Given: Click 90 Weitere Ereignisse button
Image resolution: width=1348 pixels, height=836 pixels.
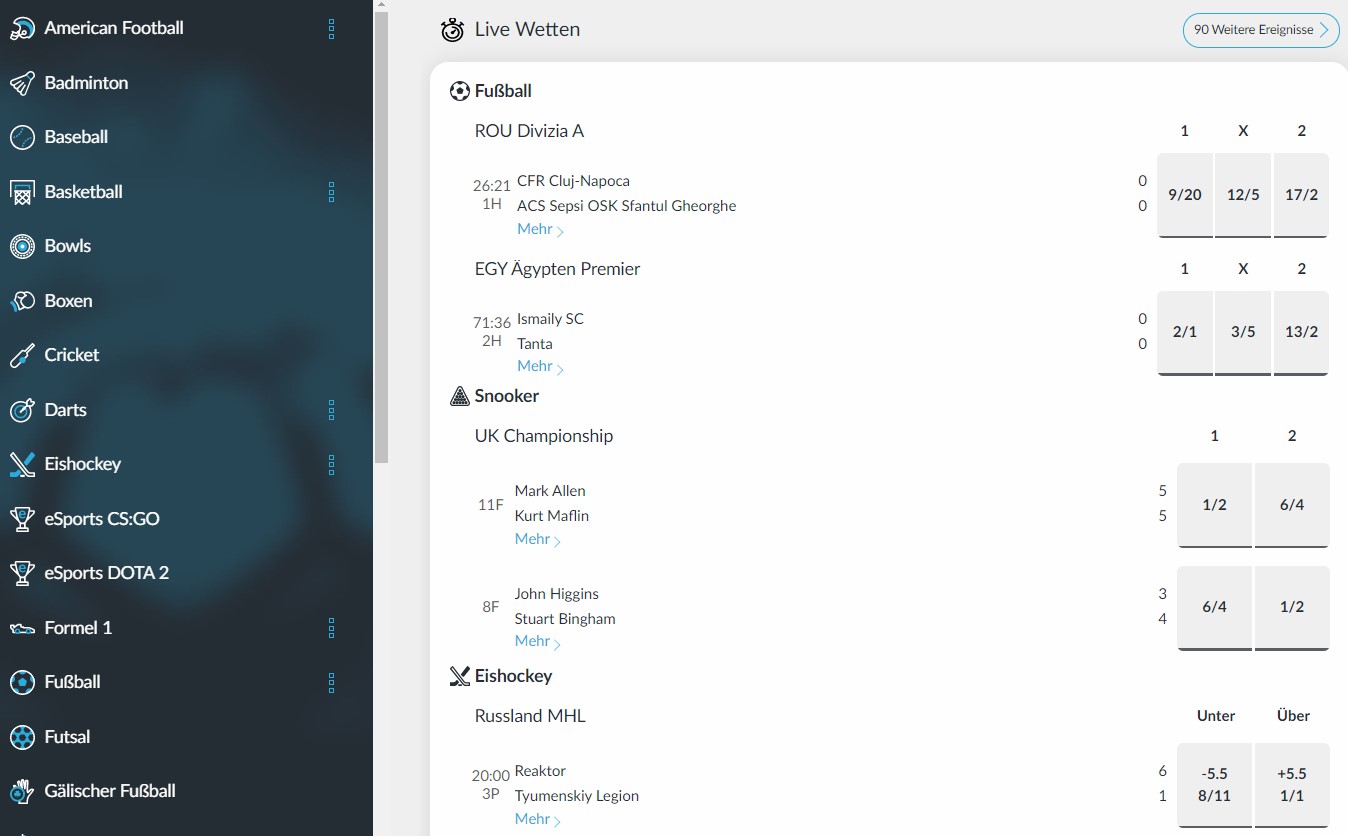Looking at the screenshot, I should tap(1261, 30).
